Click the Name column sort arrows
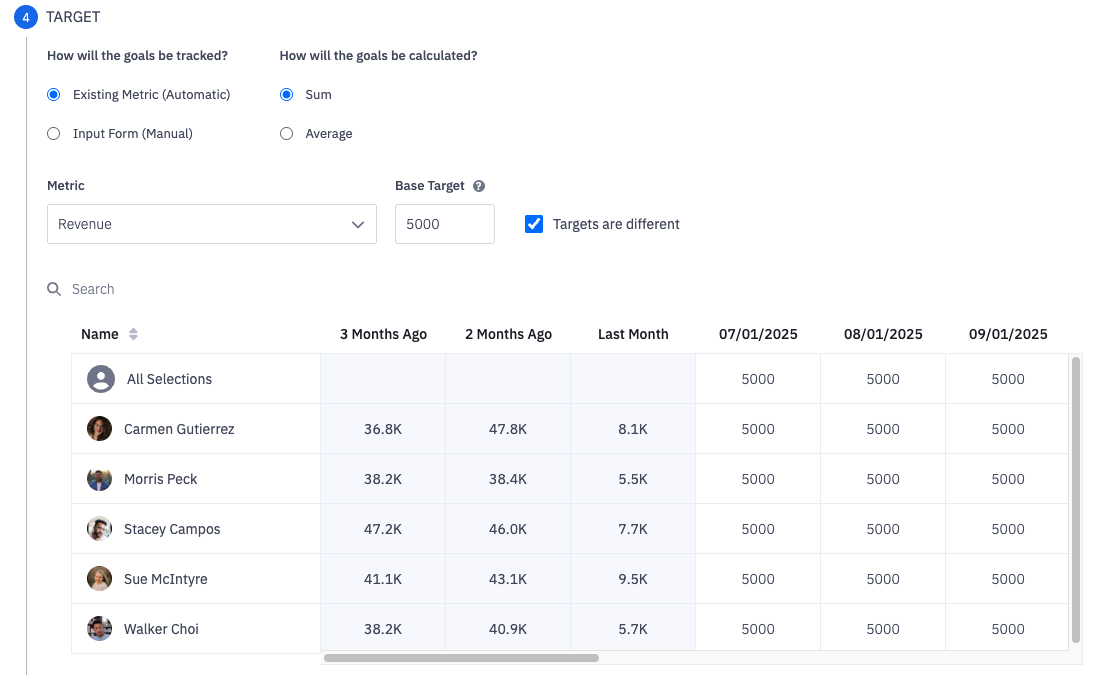 click(133, 334)
